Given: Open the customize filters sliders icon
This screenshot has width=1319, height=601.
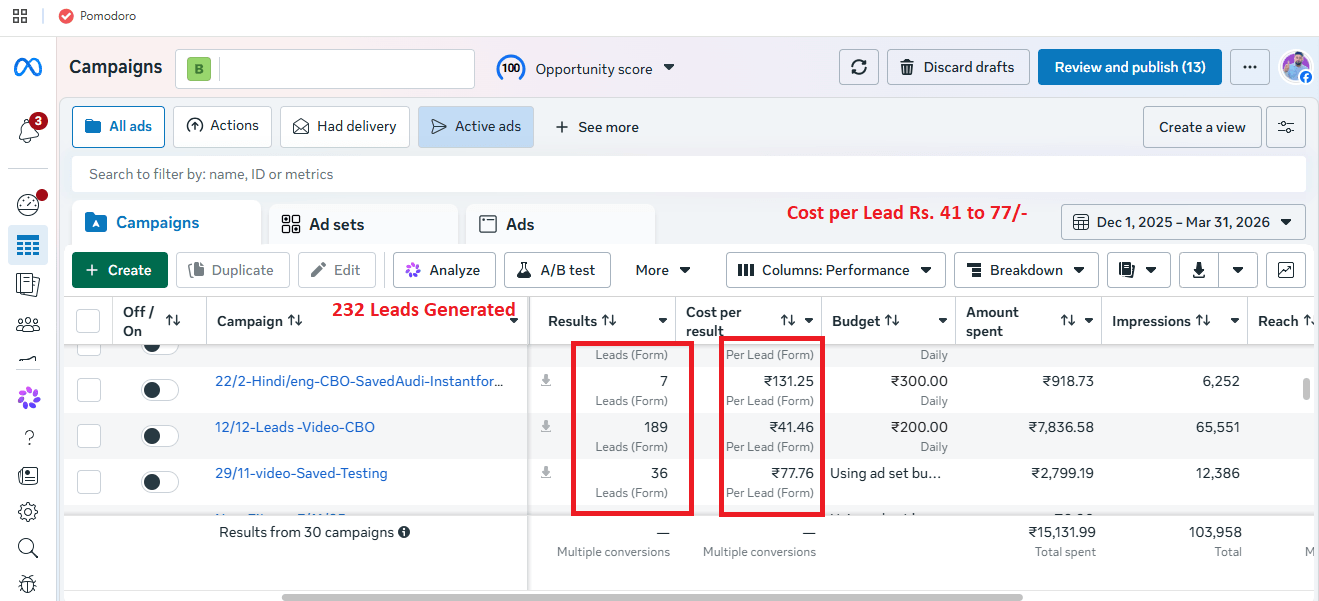Looking at the screenshot, I should coord(1285,127).
